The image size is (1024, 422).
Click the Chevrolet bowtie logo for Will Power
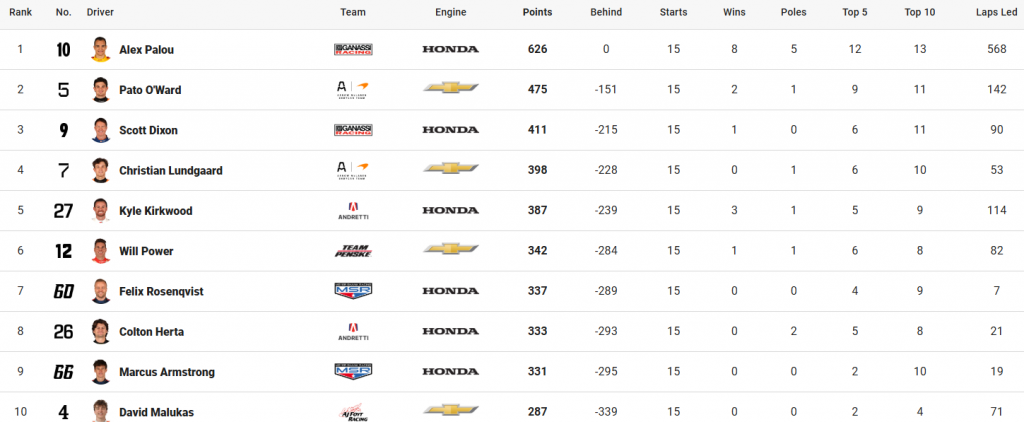(x=451, y=249)
